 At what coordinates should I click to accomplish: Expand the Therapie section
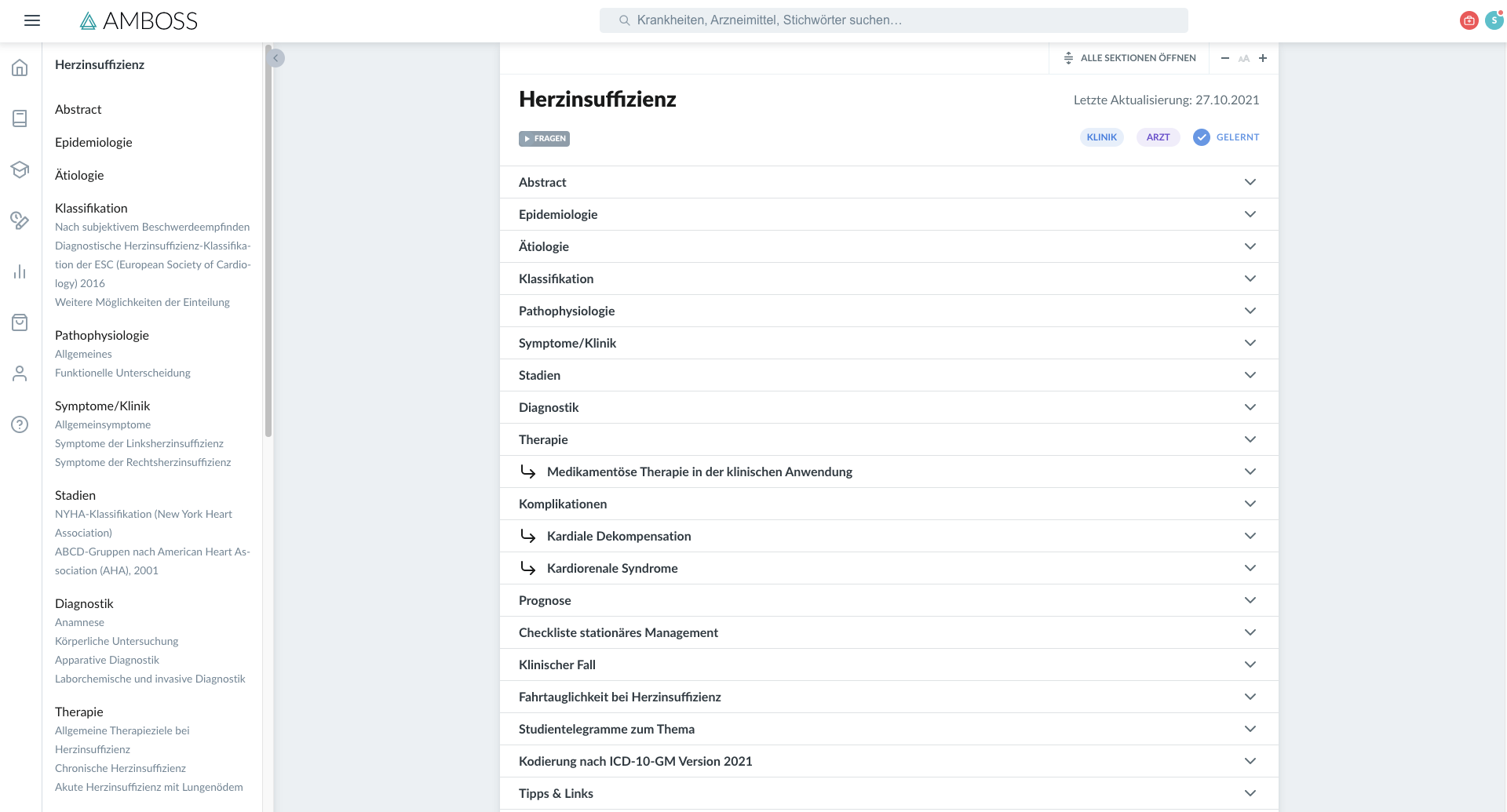(889, 439)
